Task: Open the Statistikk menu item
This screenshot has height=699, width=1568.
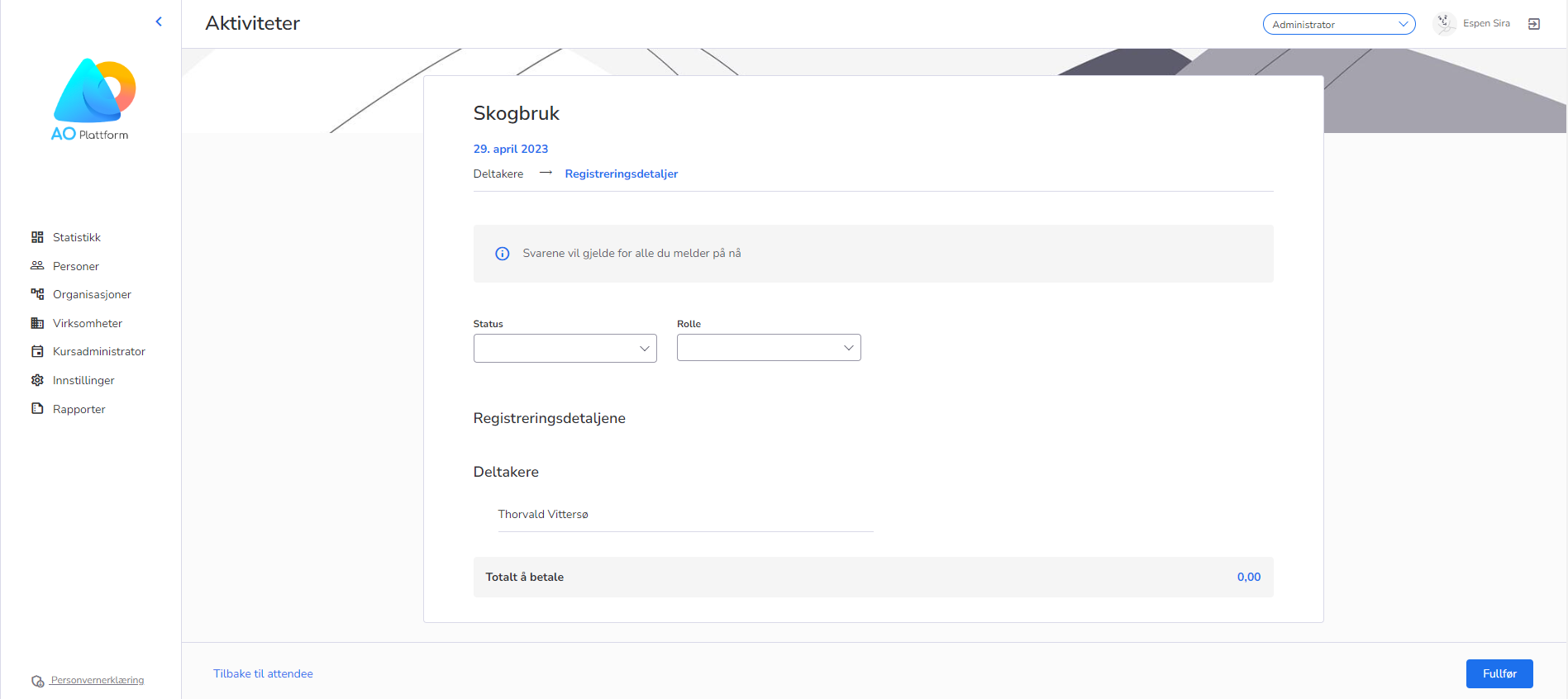Action: tap(77, 237)
